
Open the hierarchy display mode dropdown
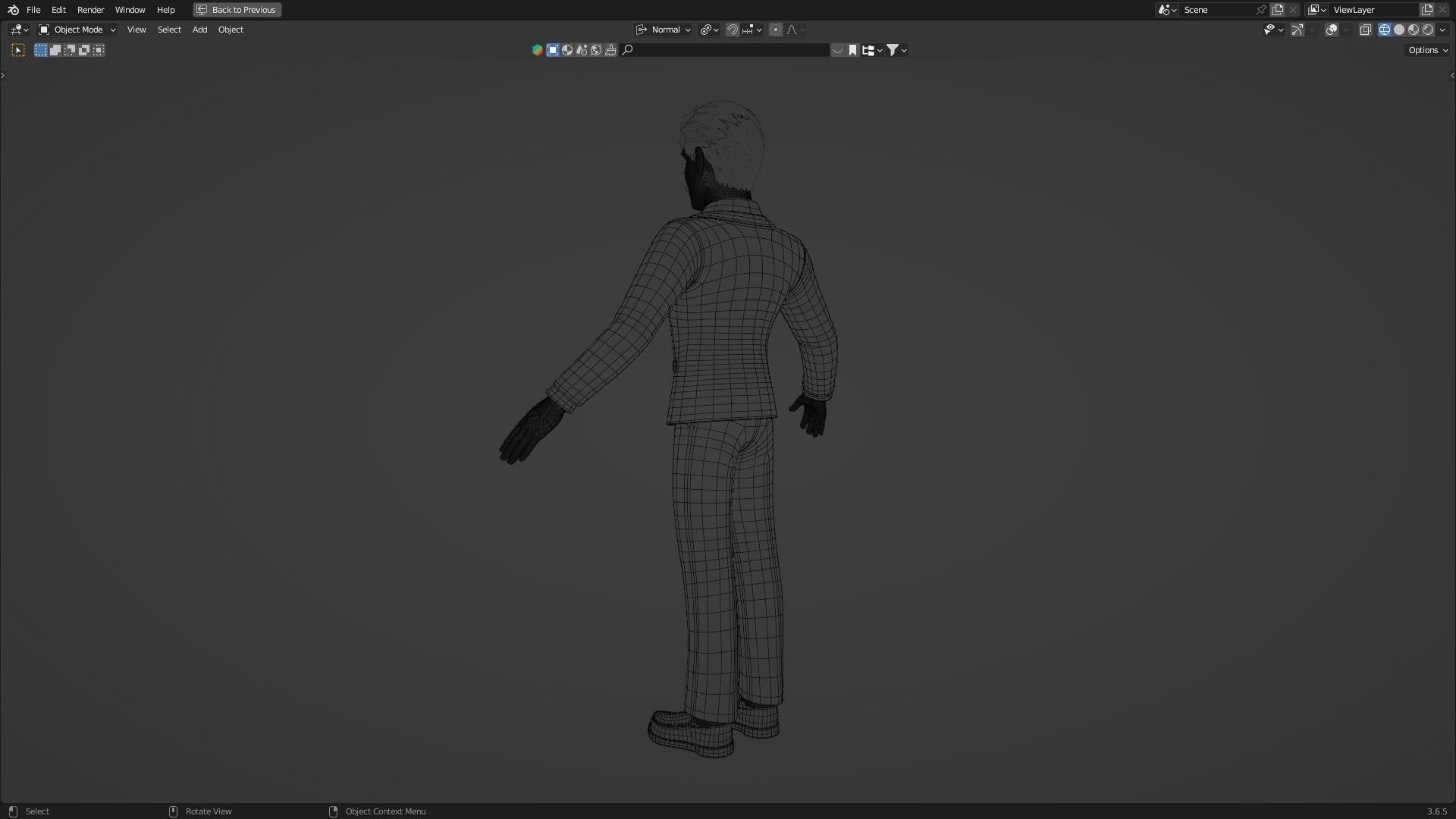872,50
